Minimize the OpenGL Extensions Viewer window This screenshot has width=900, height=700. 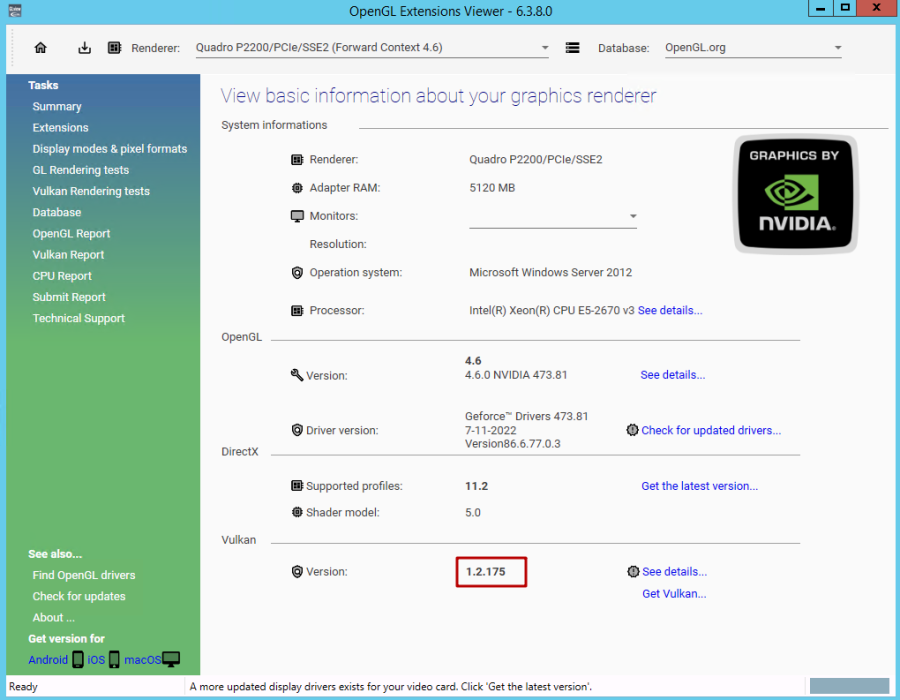[821, 8]
